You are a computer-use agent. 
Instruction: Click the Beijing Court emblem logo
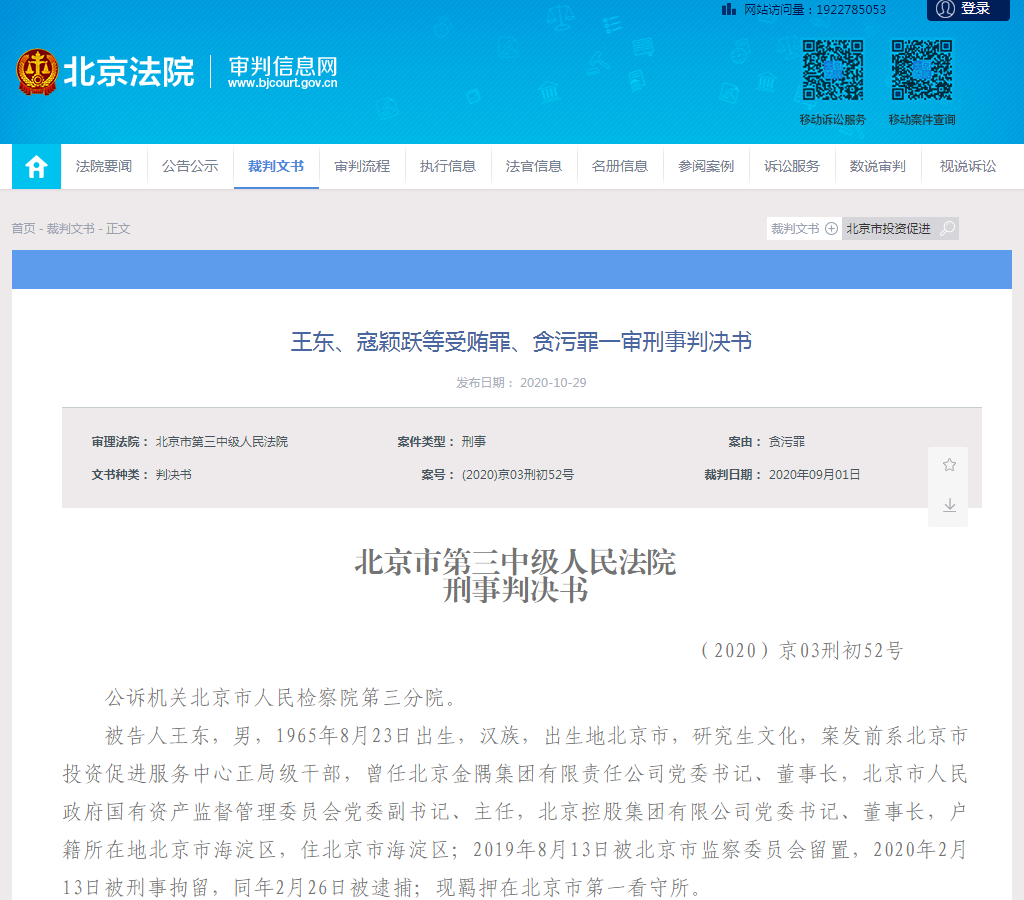[37, 71]
